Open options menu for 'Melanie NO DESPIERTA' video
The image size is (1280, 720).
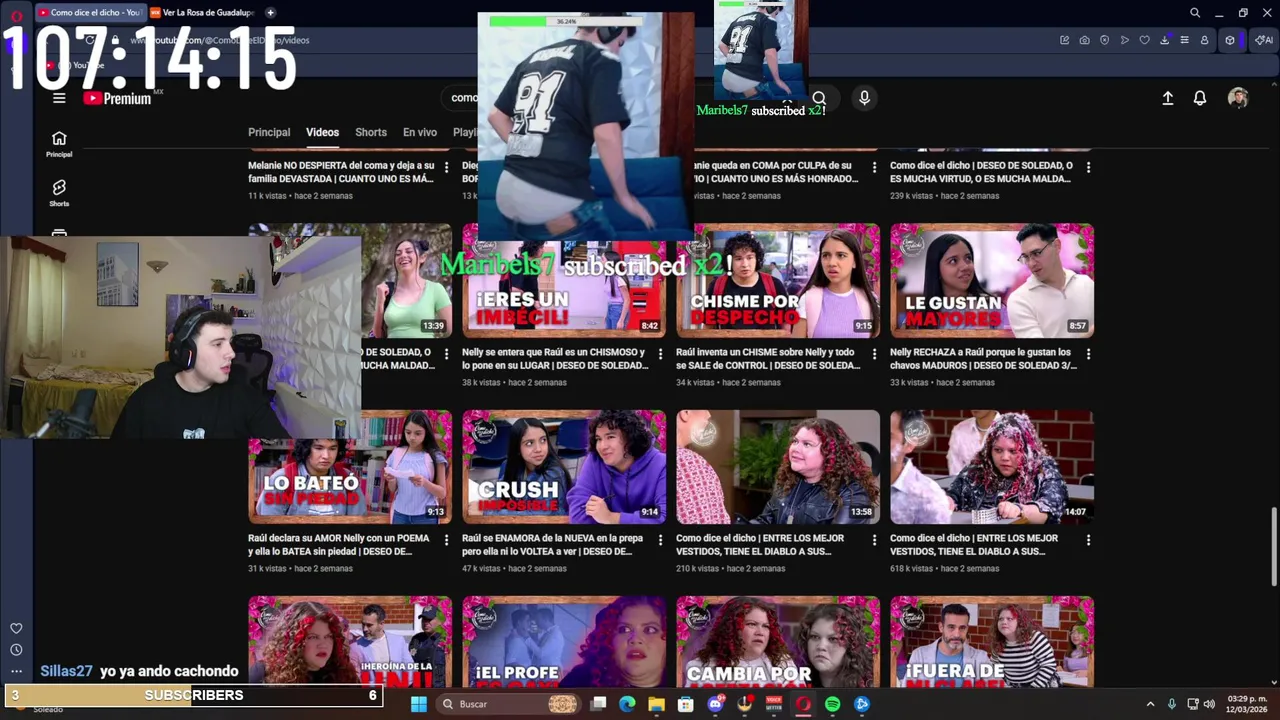(446, 167)
